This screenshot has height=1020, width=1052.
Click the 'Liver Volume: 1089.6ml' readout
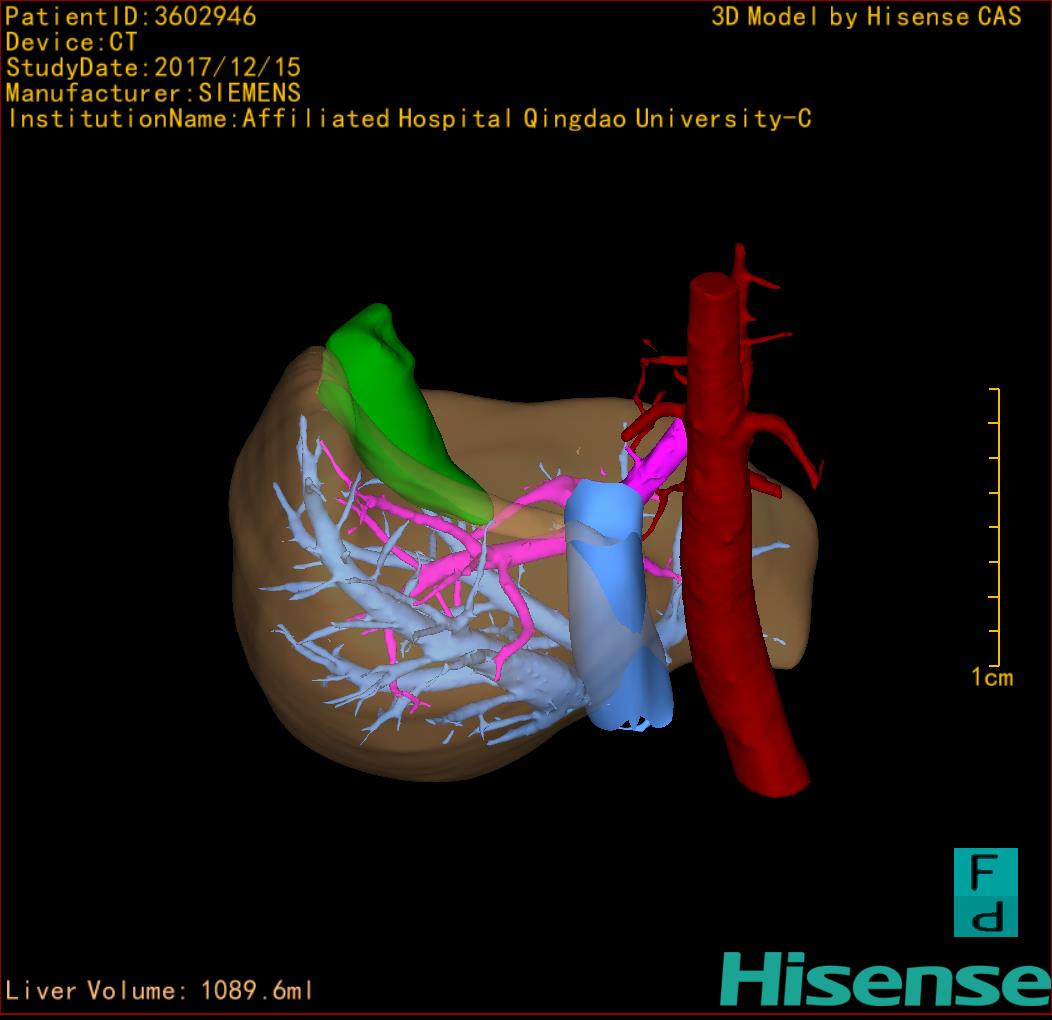coord(158,990)
